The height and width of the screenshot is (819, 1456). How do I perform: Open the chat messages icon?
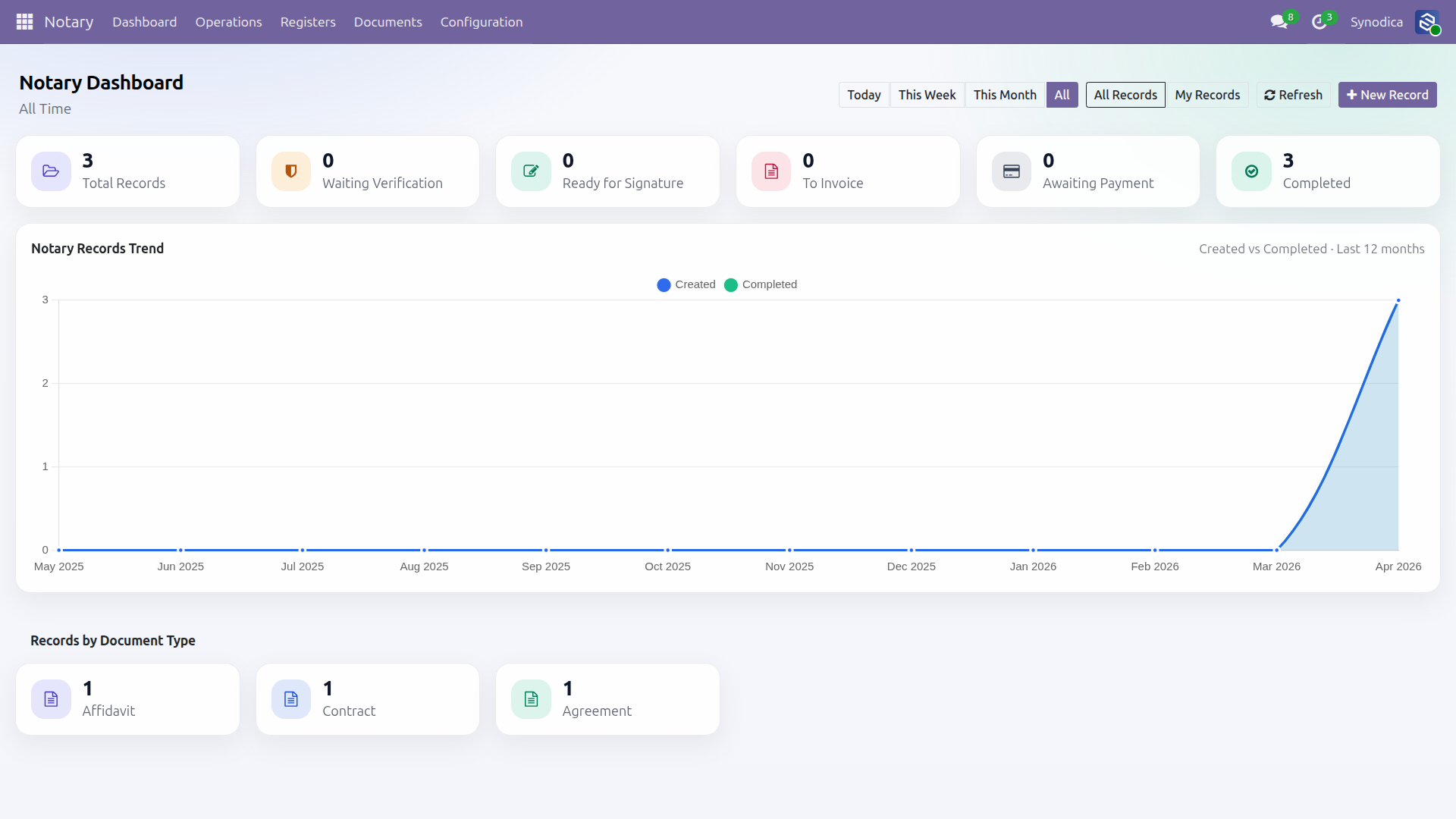click(x=1279, y=22)
